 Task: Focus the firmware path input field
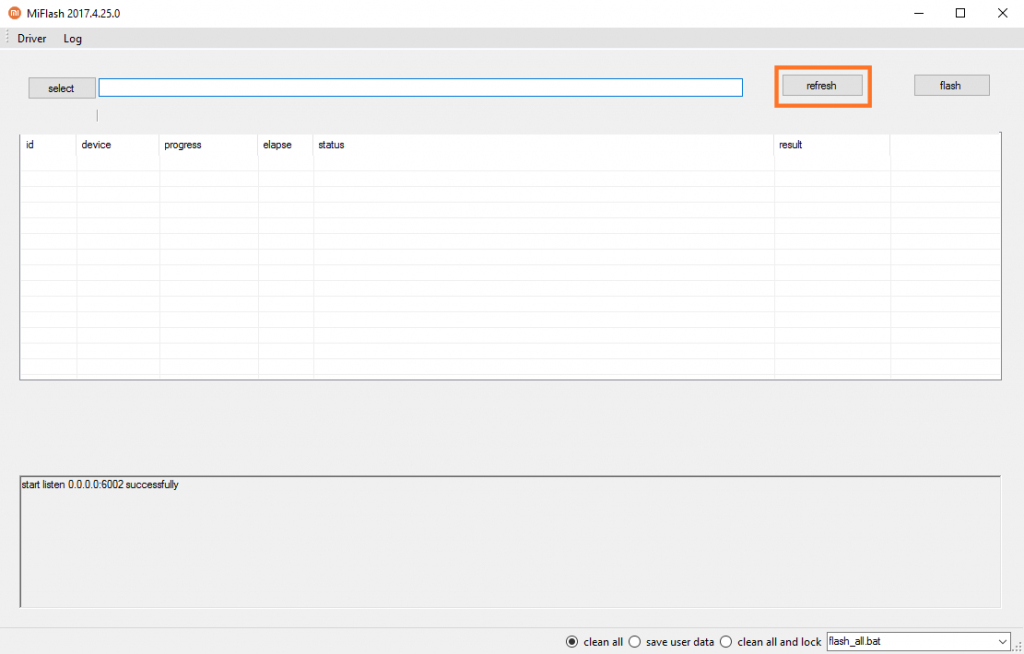[x=421, y=88]
